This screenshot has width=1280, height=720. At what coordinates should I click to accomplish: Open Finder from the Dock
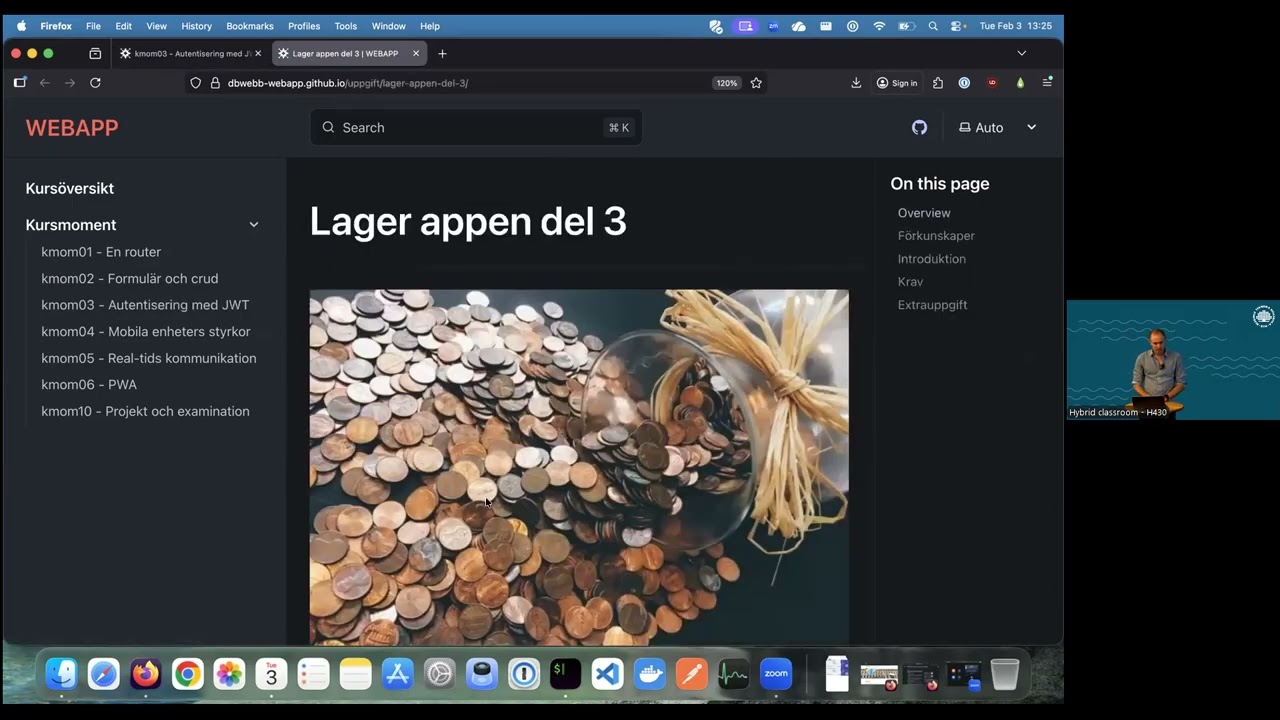pyautogui.click(x=62, y=674)
